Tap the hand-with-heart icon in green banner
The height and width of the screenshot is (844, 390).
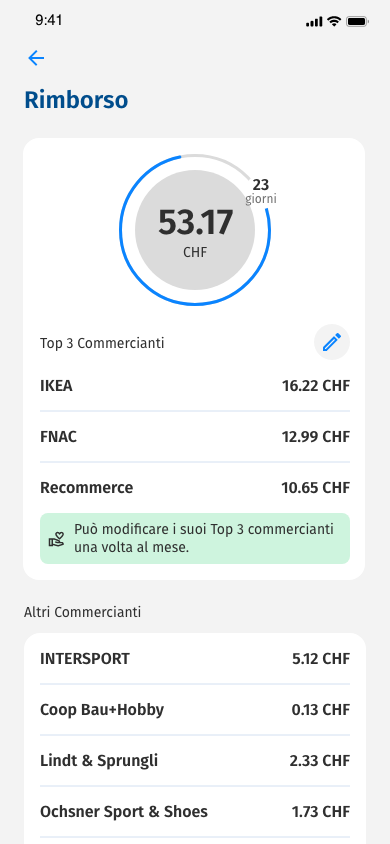click(x=56, y=538)
